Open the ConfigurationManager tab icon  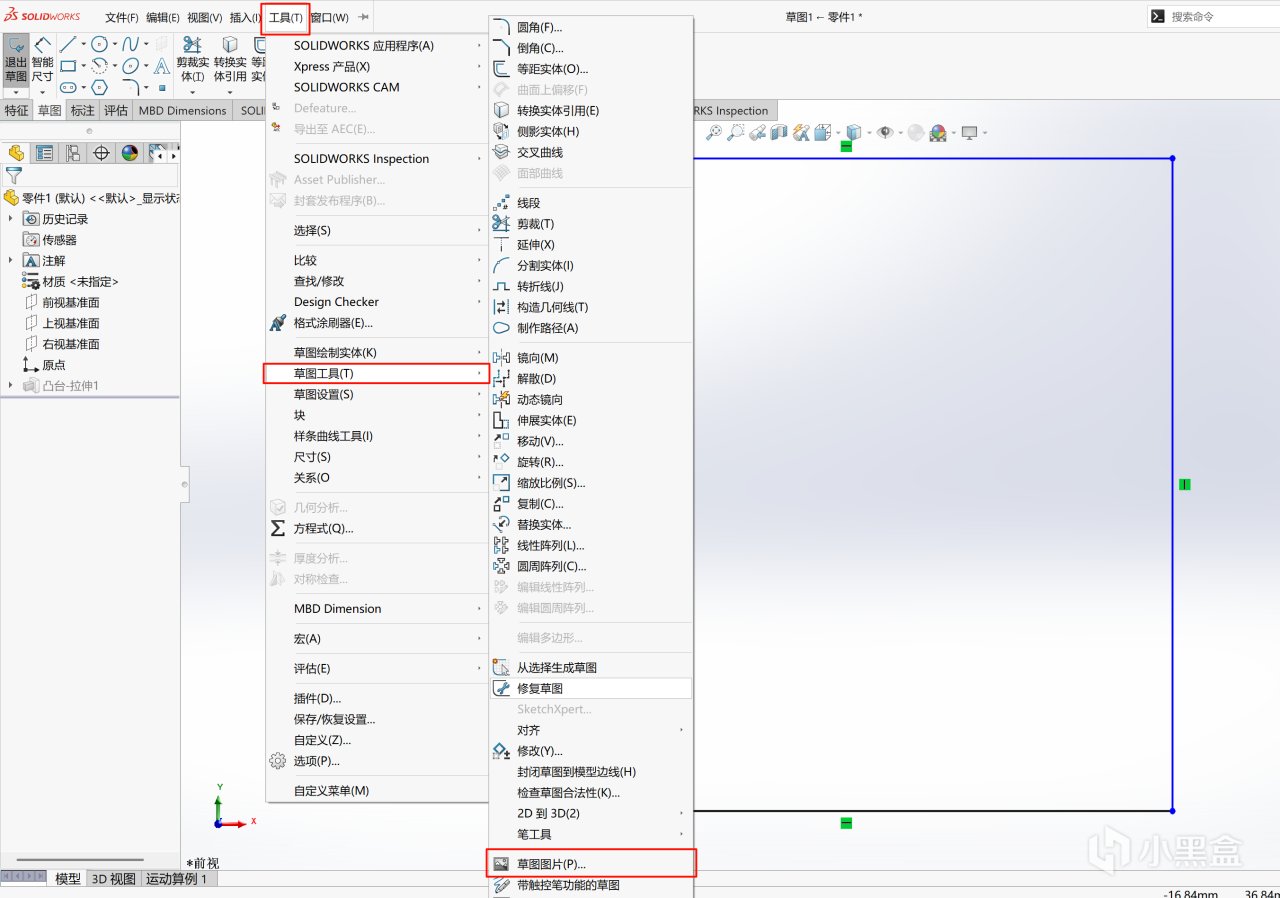(73, 153)
